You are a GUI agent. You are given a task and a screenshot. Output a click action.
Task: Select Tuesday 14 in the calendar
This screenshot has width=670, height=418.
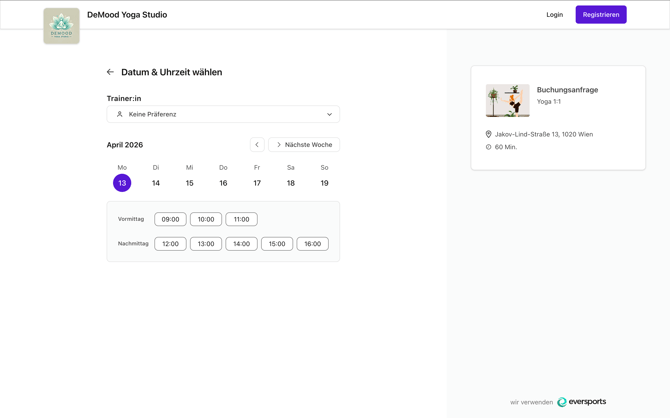(156, 183)
